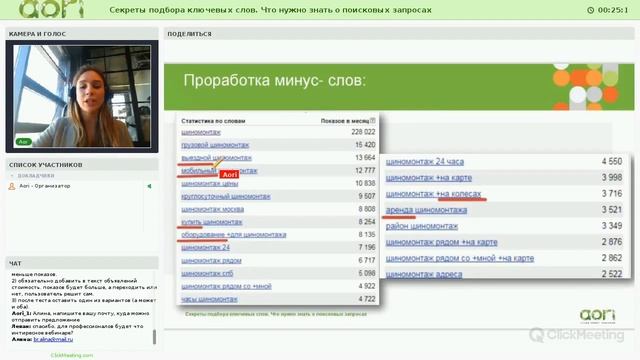Image resolution: width=640 pixels, height=360 pixels.
Task: Click the Aori logo in top header
Action: [52, 9]
